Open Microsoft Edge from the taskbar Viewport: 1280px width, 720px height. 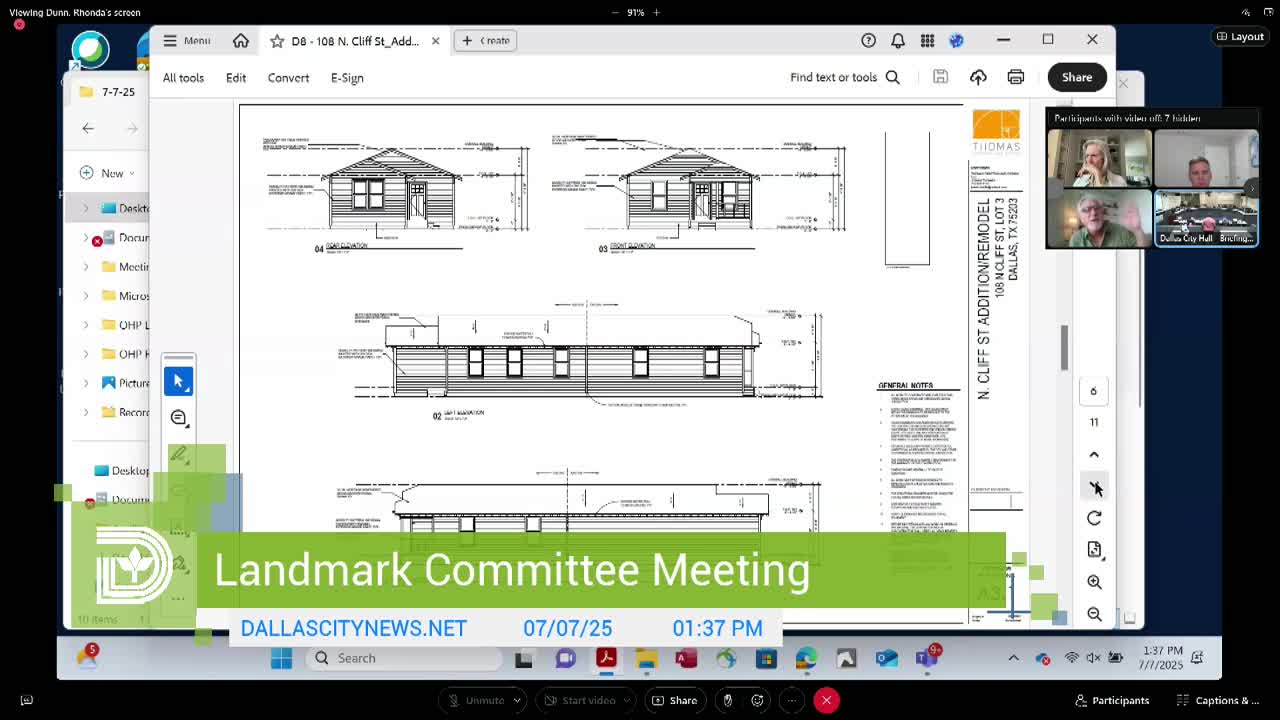(806, 658)
